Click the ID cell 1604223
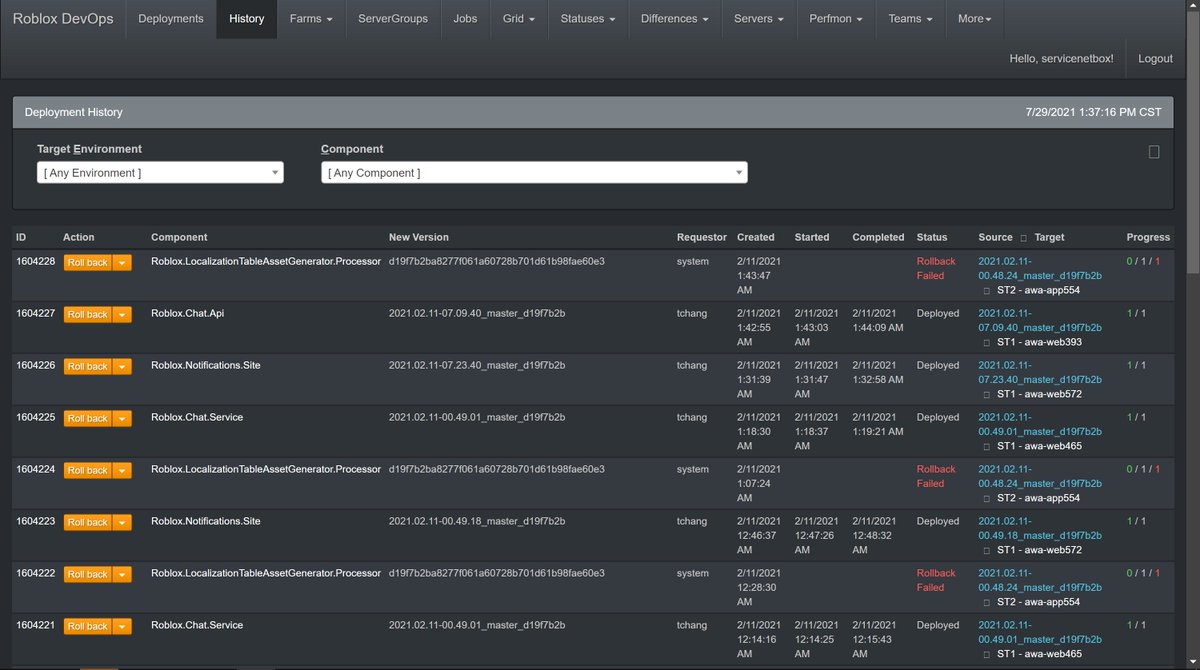The width and height of the screenshot is (1200, 670). click(35, 521)
